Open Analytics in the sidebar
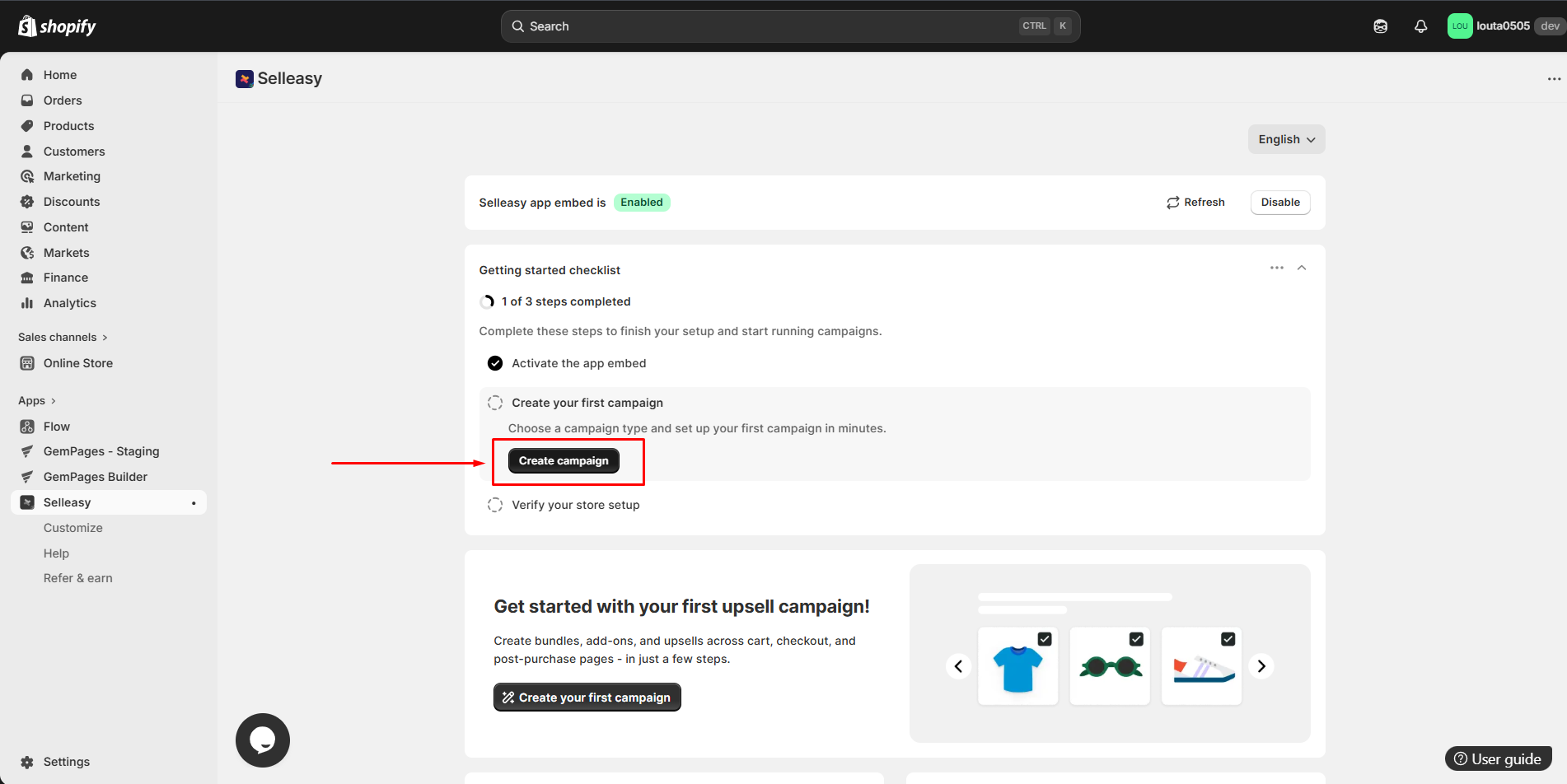1567x784 pixels. click(x=69, y=303)
